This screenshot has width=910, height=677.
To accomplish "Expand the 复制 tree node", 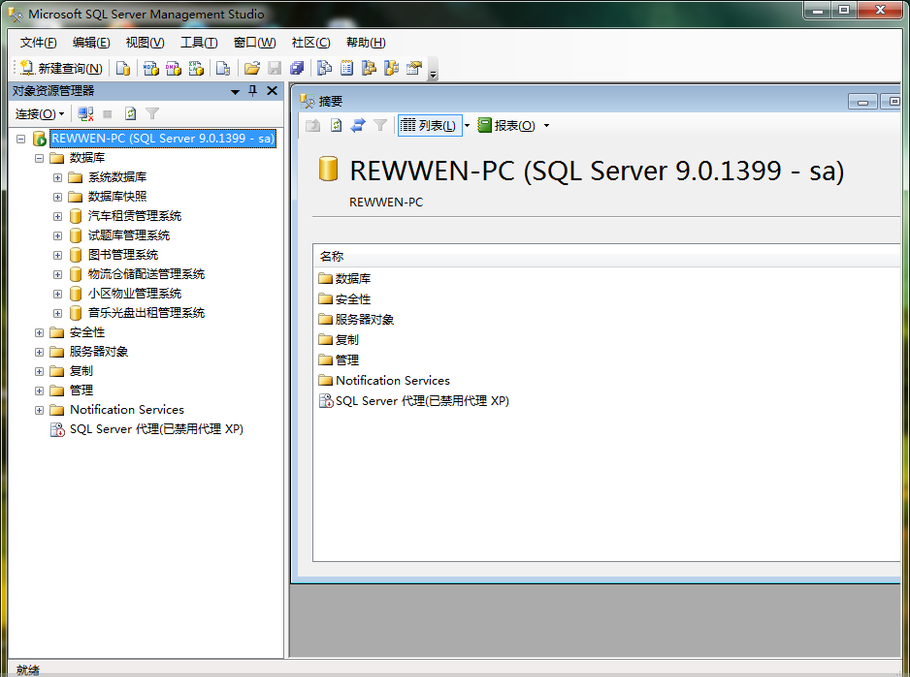I will click(x=39, y=371).
